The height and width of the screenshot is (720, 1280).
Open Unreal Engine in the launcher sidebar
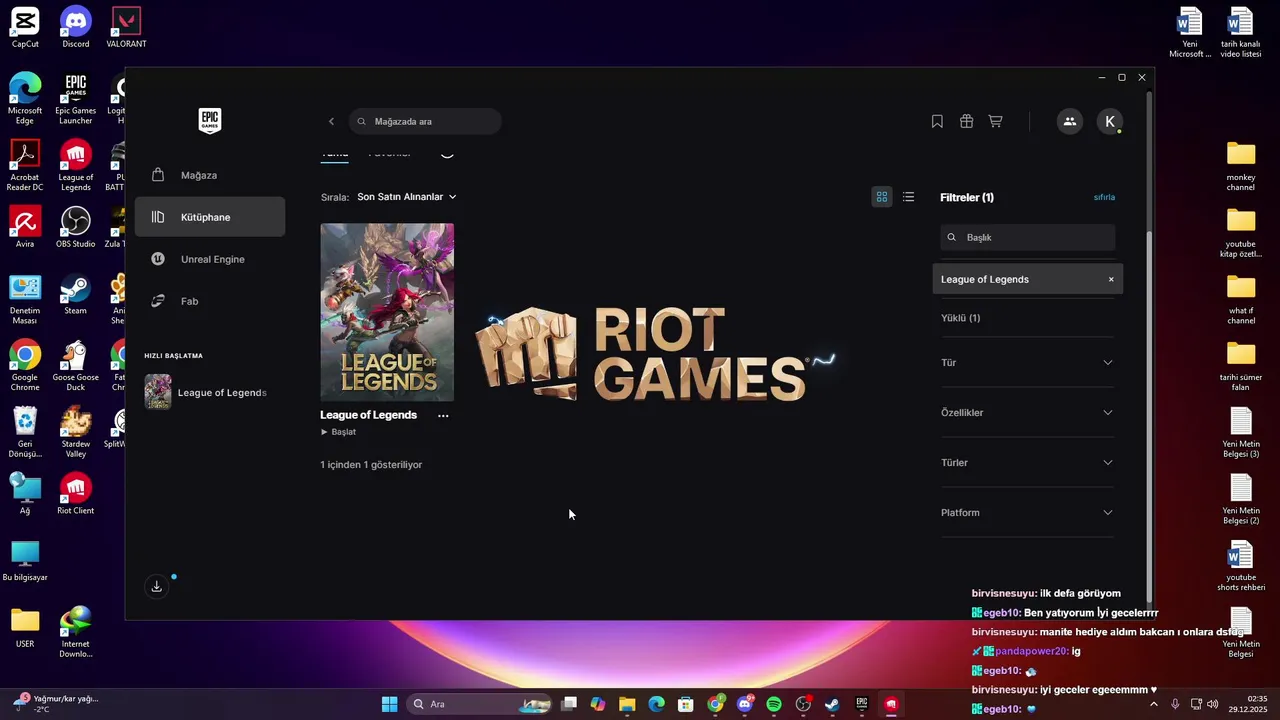[x=210, y=259]
